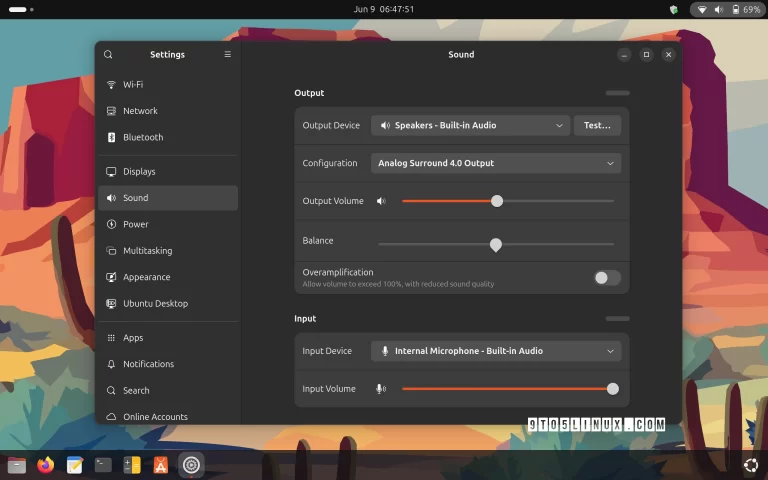Open the clock and calendar in top bar
The width and height of the screenshot is (768, 480).
click(x=384, y=9)
